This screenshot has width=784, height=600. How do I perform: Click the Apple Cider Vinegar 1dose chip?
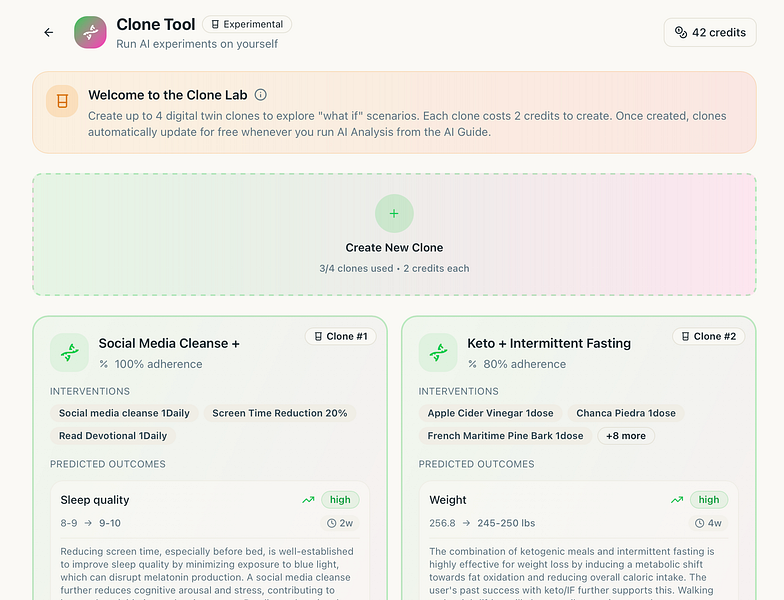coord(490,413)
